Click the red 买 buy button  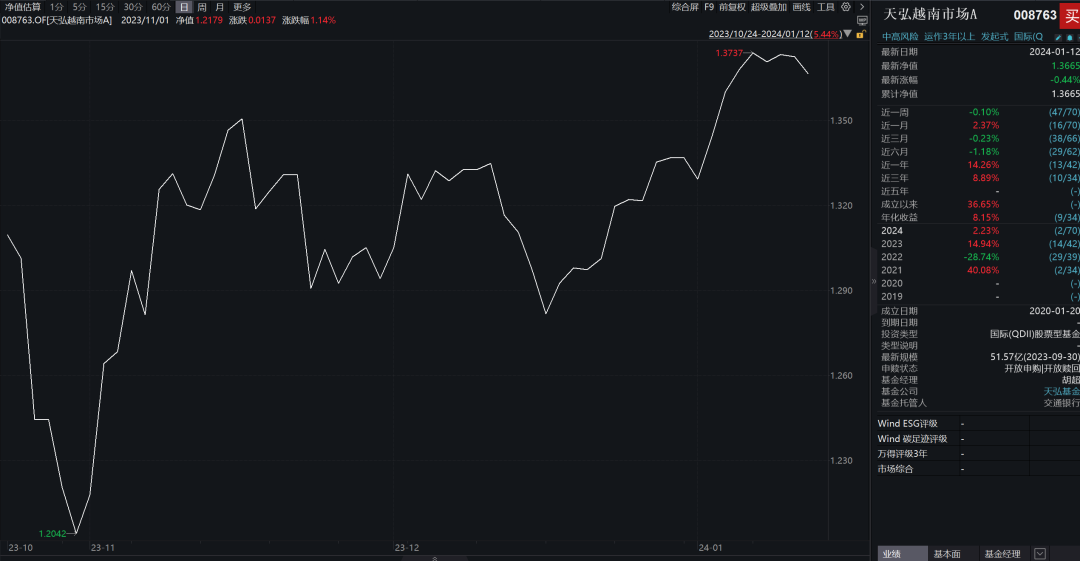[1070, 15]
